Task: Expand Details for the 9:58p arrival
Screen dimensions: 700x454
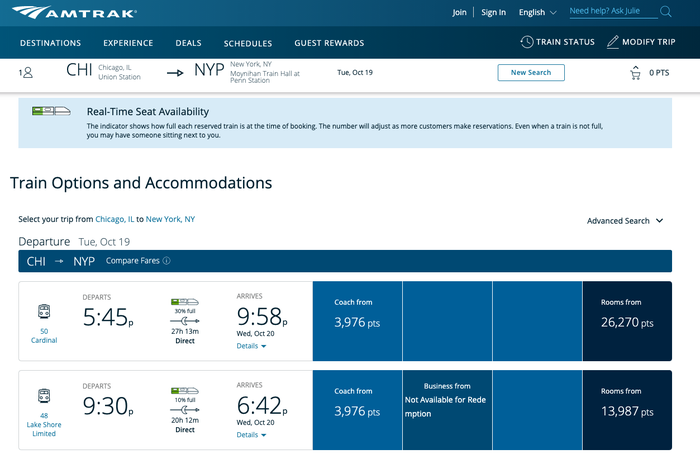Action: point(251,346)
